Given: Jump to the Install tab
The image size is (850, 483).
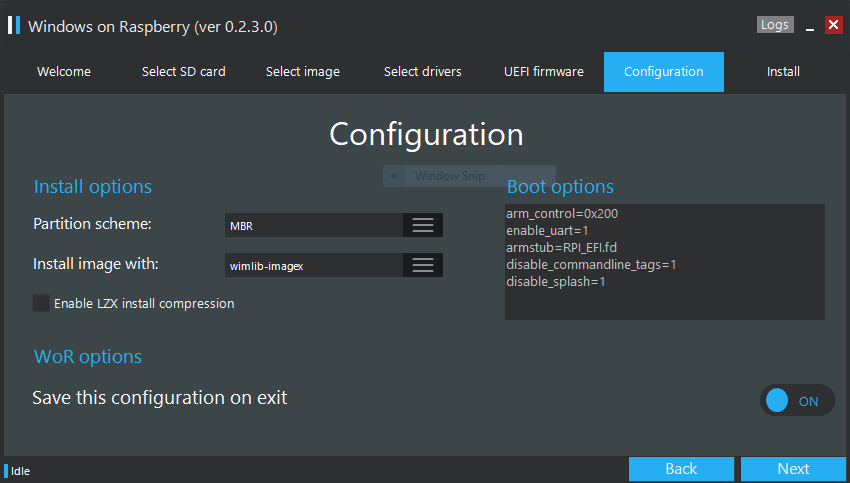Looking at the screenshot, I should (x=783, y=72).
